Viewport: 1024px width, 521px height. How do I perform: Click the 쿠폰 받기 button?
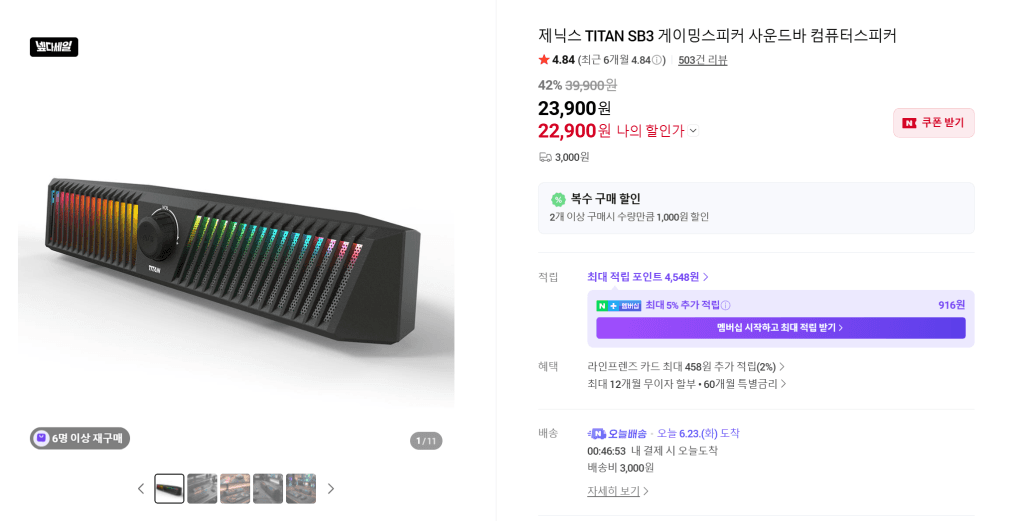[933, 123]
